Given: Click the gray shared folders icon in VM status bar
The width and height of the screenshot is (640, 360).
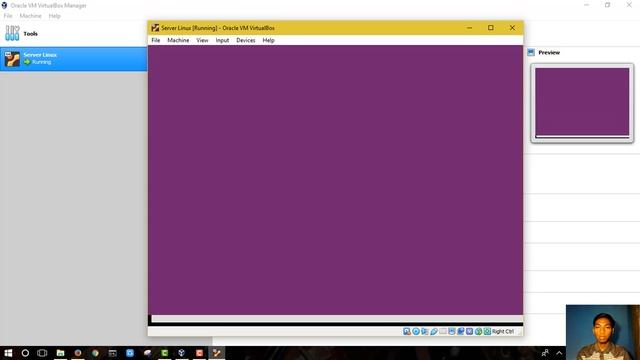Looking at the screenshot, I should tap(443, 331).
